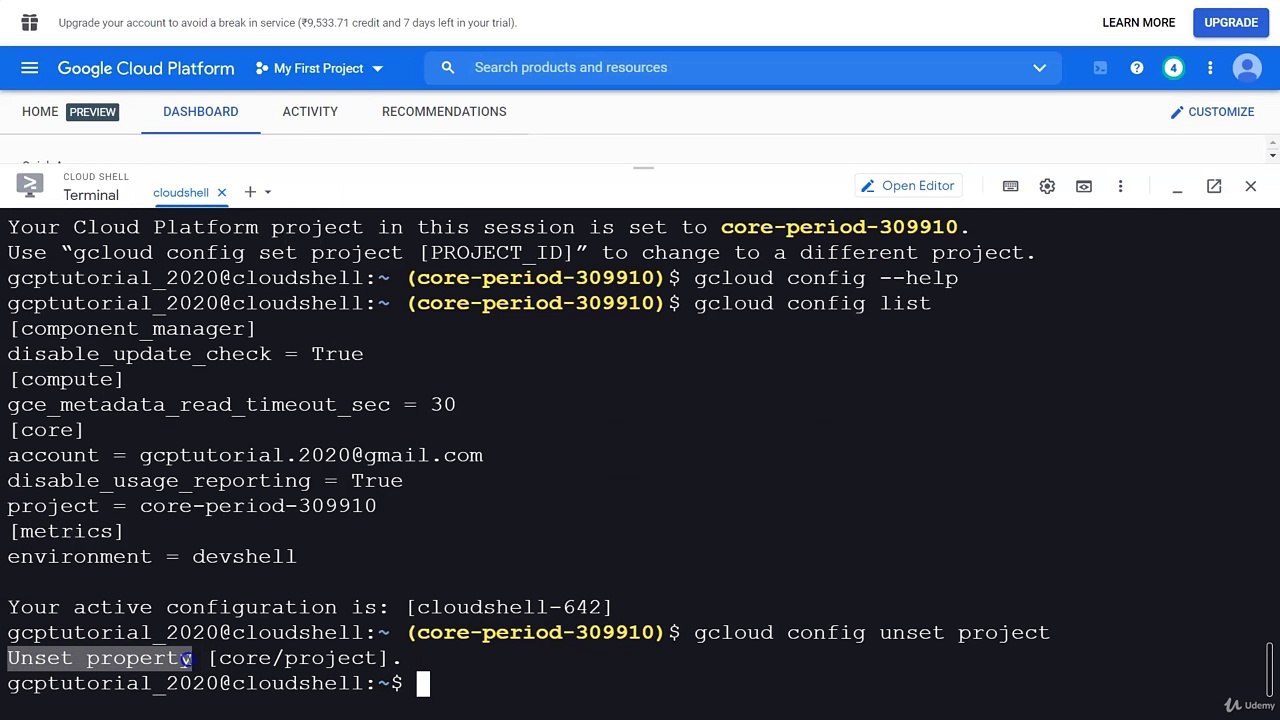Screen dimensions: 1280x720
Task: Open the Help question mark icon
Action: 1137,68
